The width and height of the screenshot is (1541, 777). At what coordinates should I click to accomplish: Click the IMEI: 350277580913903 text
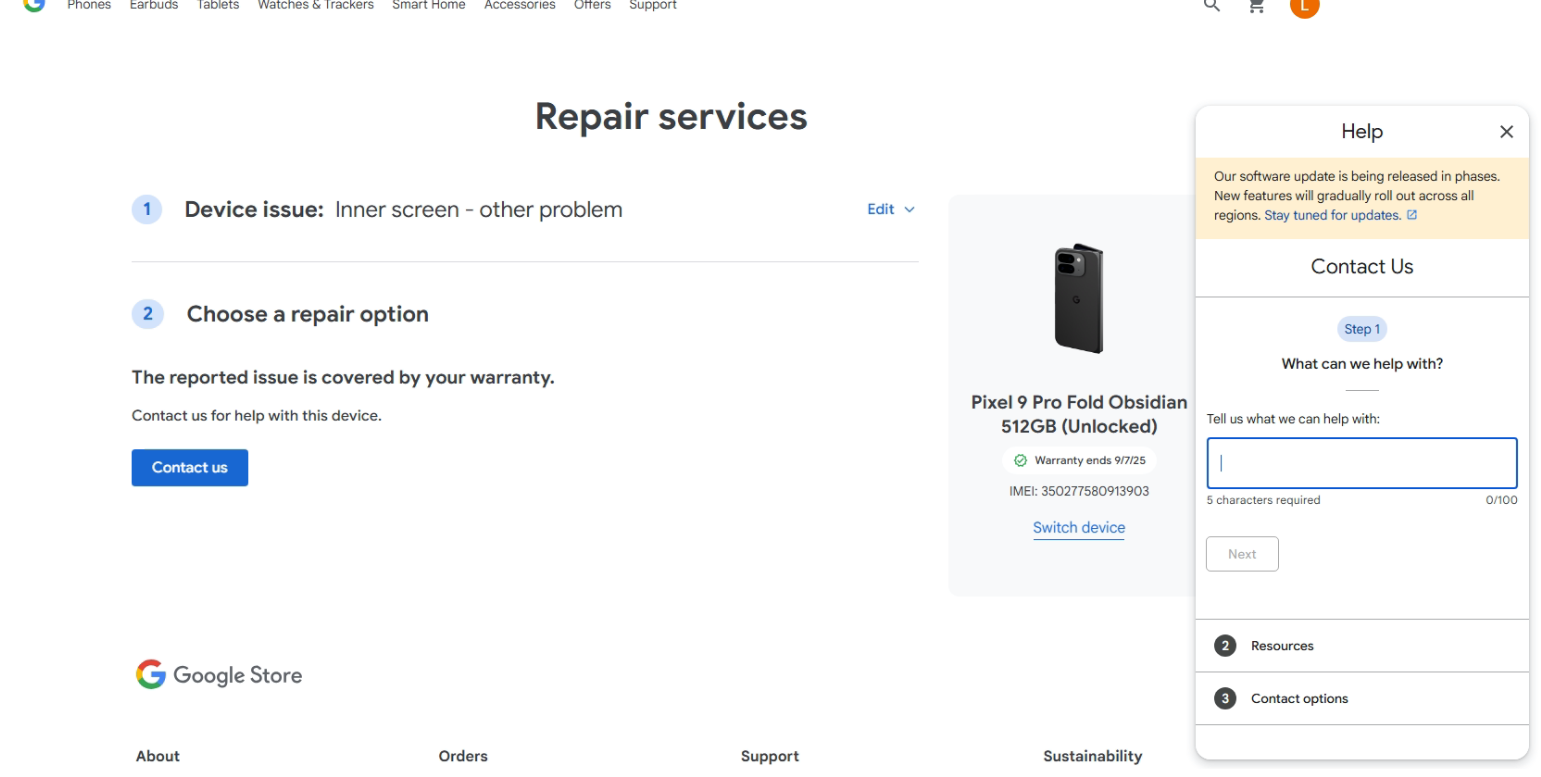tap(1079, 491)
